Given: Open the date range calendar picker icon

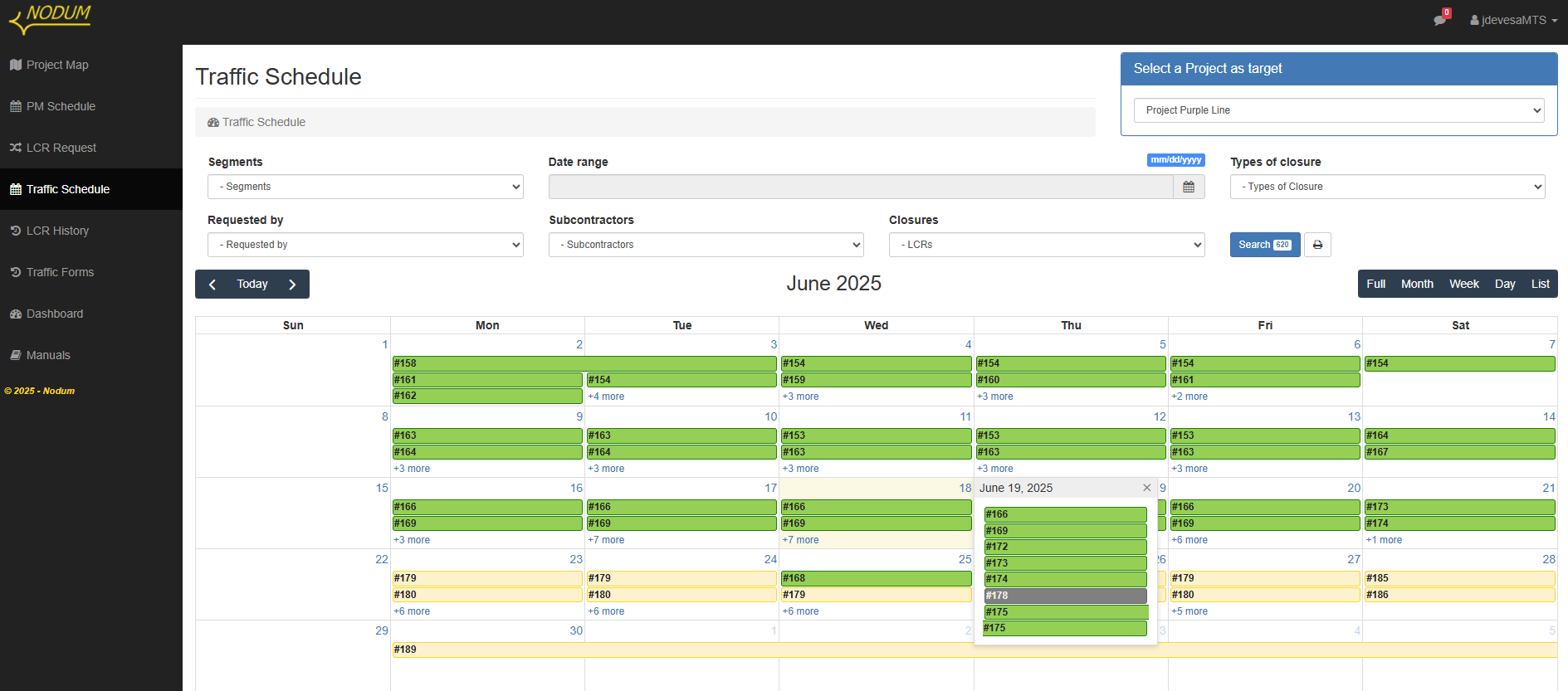Looking at the screenshot, I should tap(1189, 187).
